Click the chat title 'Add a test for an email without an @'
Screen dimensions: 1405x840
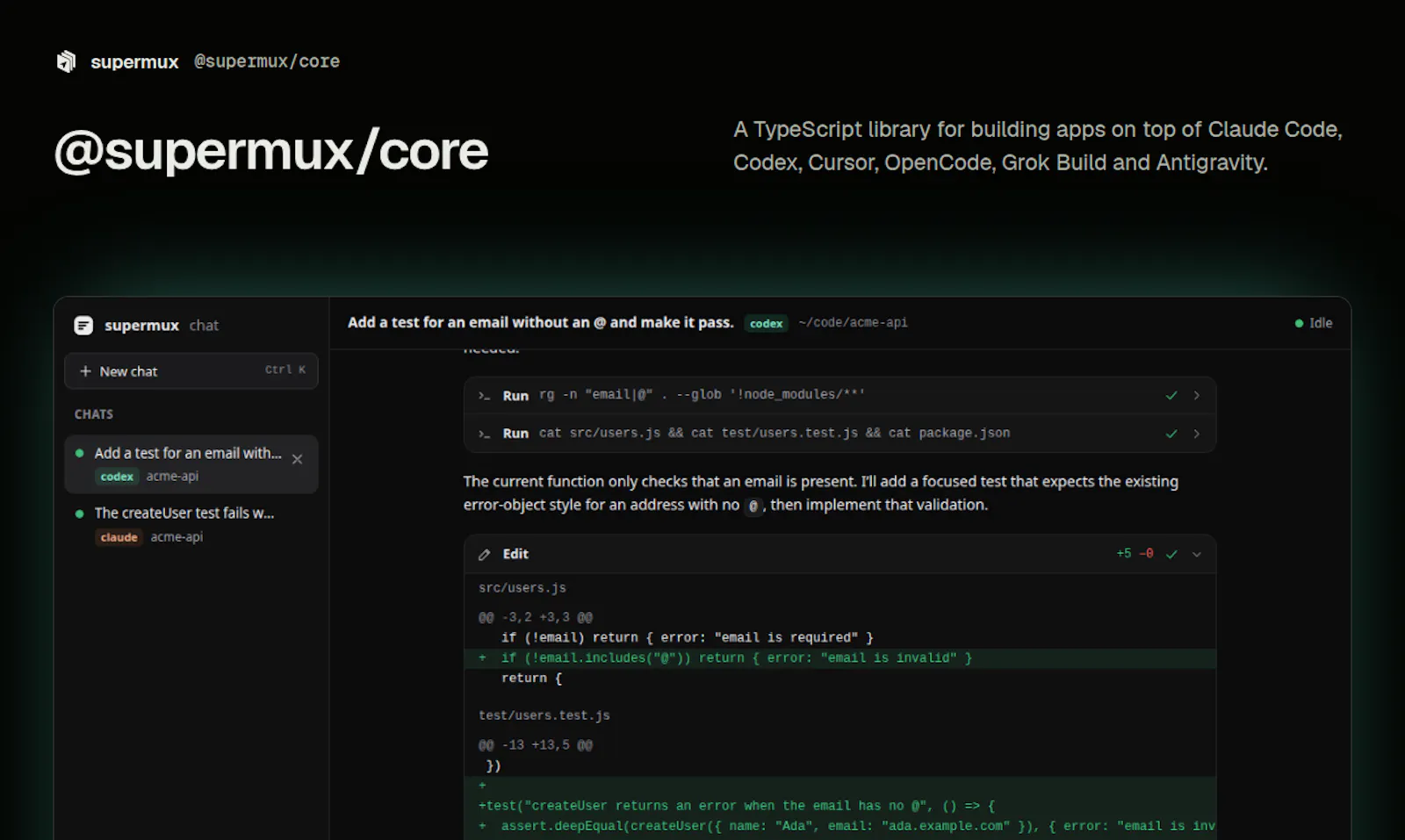(x=541, y=322)
